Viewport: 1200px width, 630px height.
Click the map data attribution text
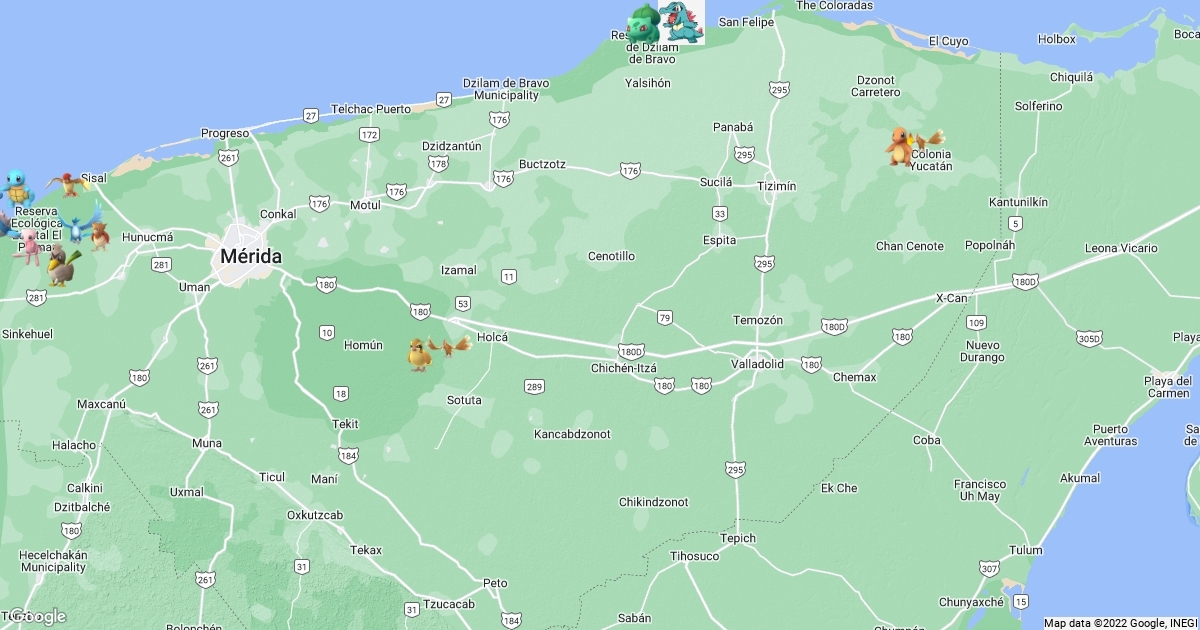click(1119, 622)
